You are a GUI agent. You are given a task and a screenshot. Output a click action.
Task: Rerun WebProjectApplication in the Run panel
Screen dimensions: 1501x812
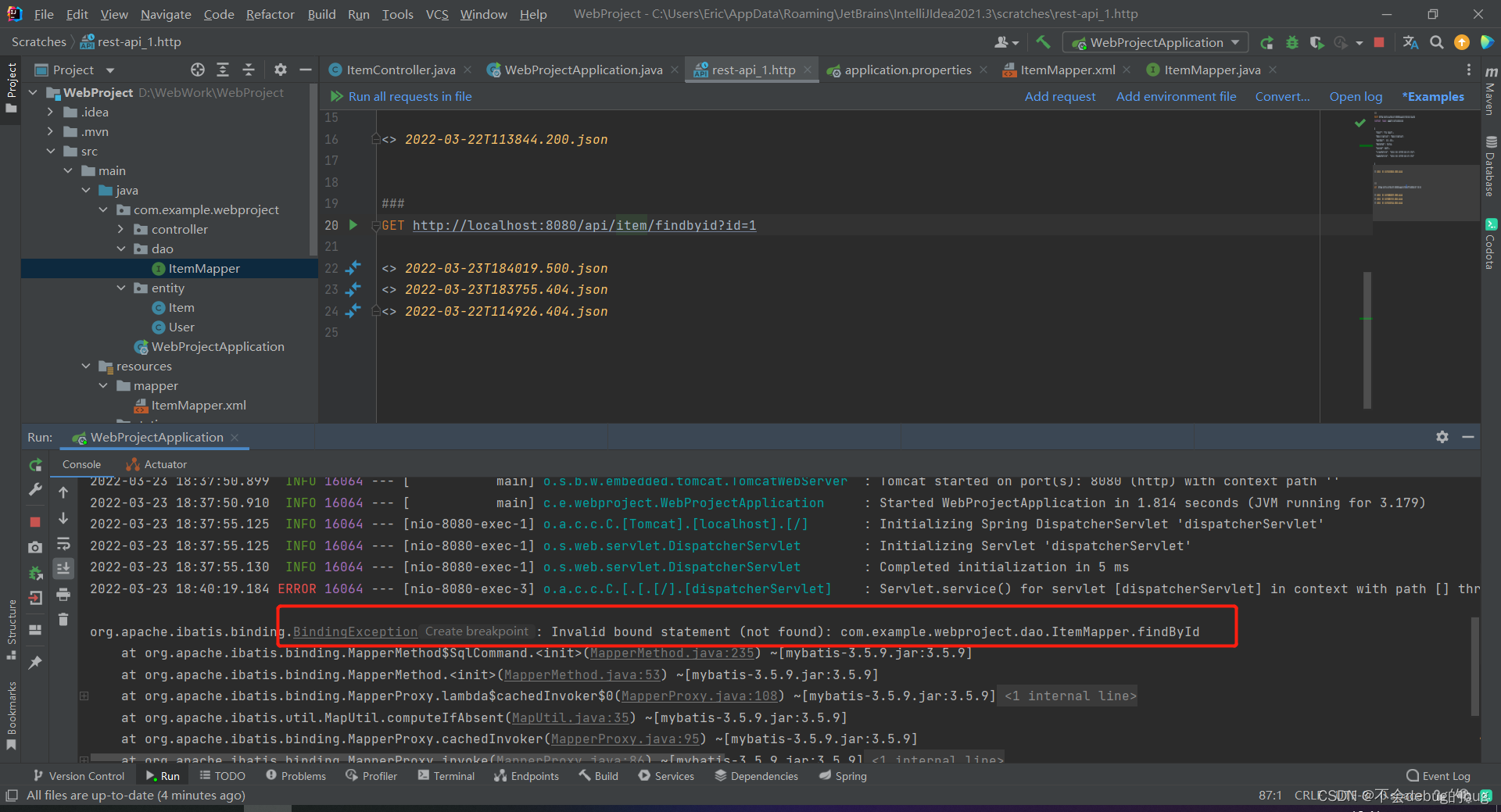point(35,463)
